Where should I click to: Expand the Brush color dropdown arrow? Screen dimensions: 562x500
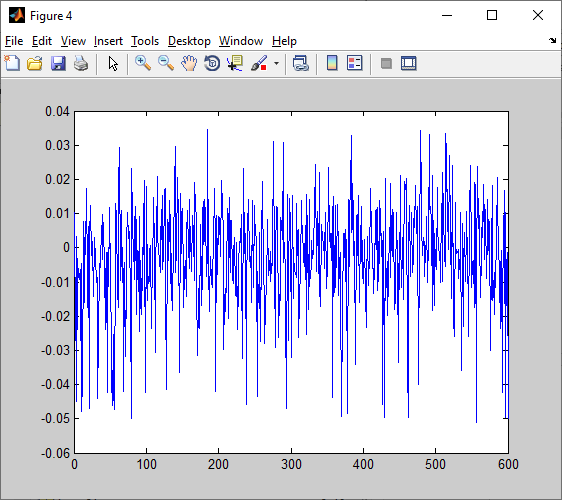(x=276, y=63)
